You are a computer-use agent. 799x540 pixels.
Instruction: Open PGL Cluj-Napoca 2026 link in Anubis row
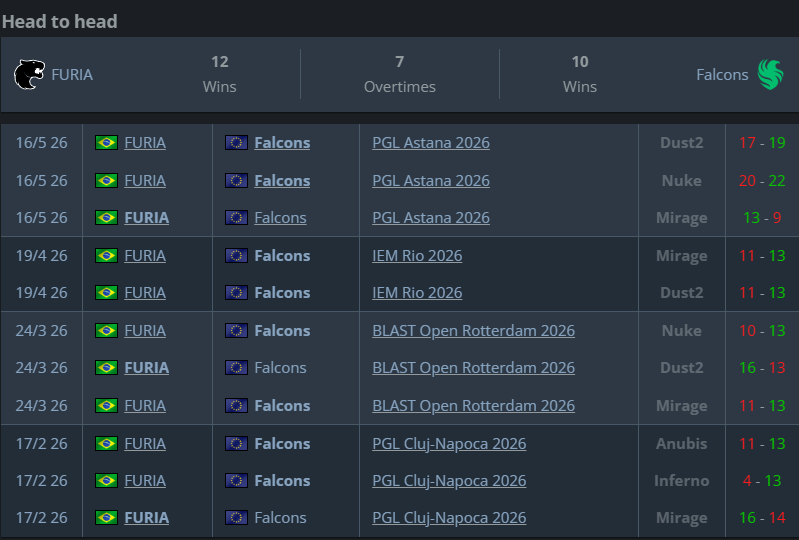coord(449,444)
